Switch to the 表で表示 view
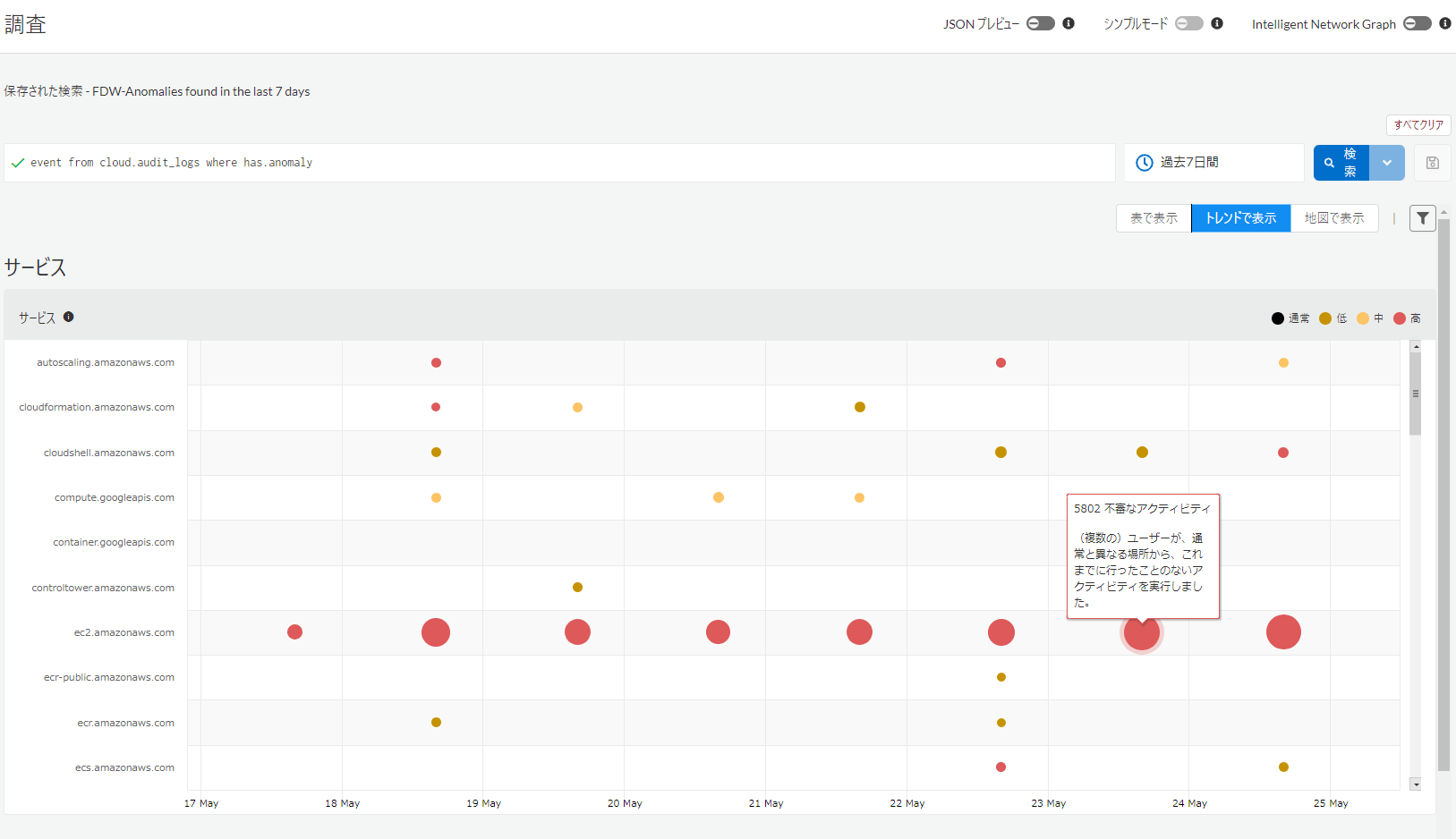Viewport: 1456px width, 839px height. click(1154, 218)
